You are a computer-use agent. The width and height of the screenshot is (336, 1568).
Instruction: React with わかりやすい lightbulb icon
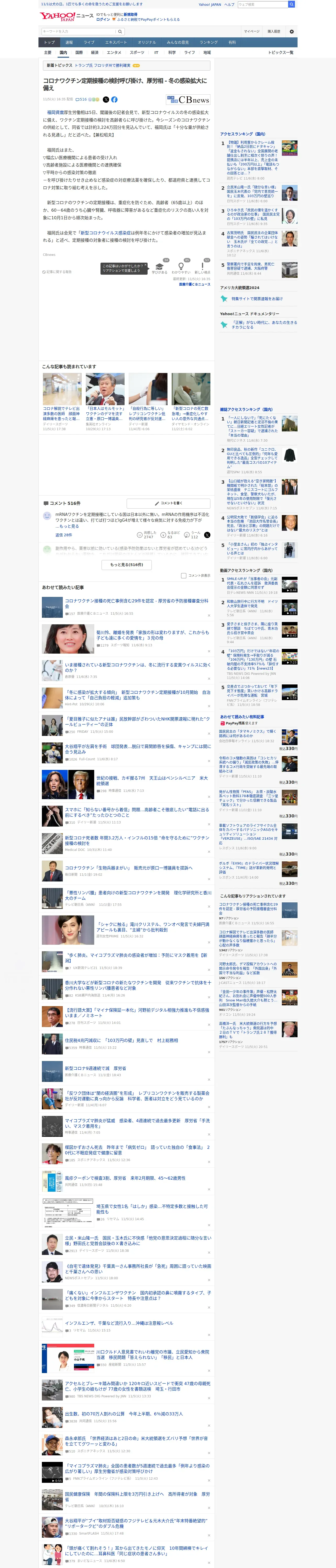pos(181,267)
